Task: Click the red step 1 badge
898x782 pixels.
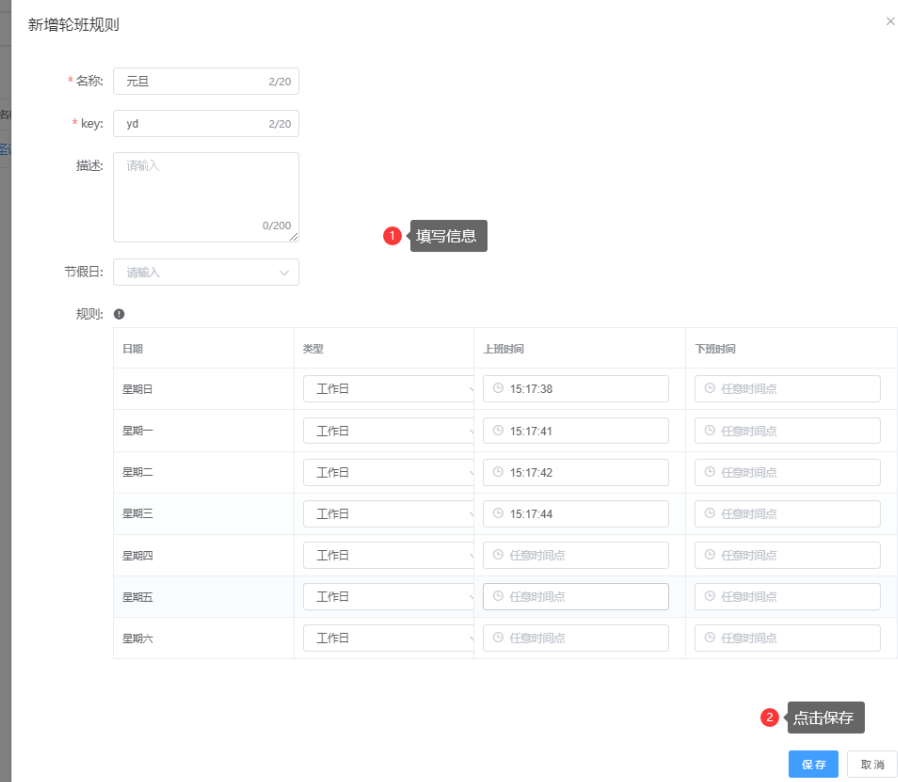Action: pyautogui.click(x=393, y=236)
